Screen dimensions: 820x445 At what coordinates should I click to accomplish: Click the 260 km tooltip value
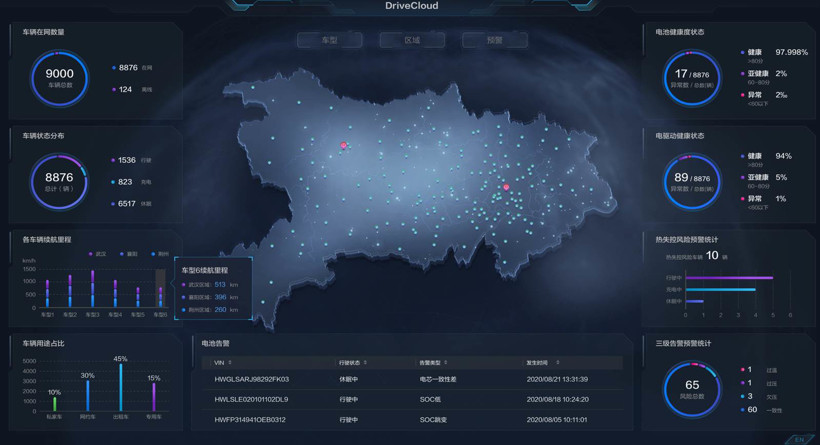[x=220, y=310]
